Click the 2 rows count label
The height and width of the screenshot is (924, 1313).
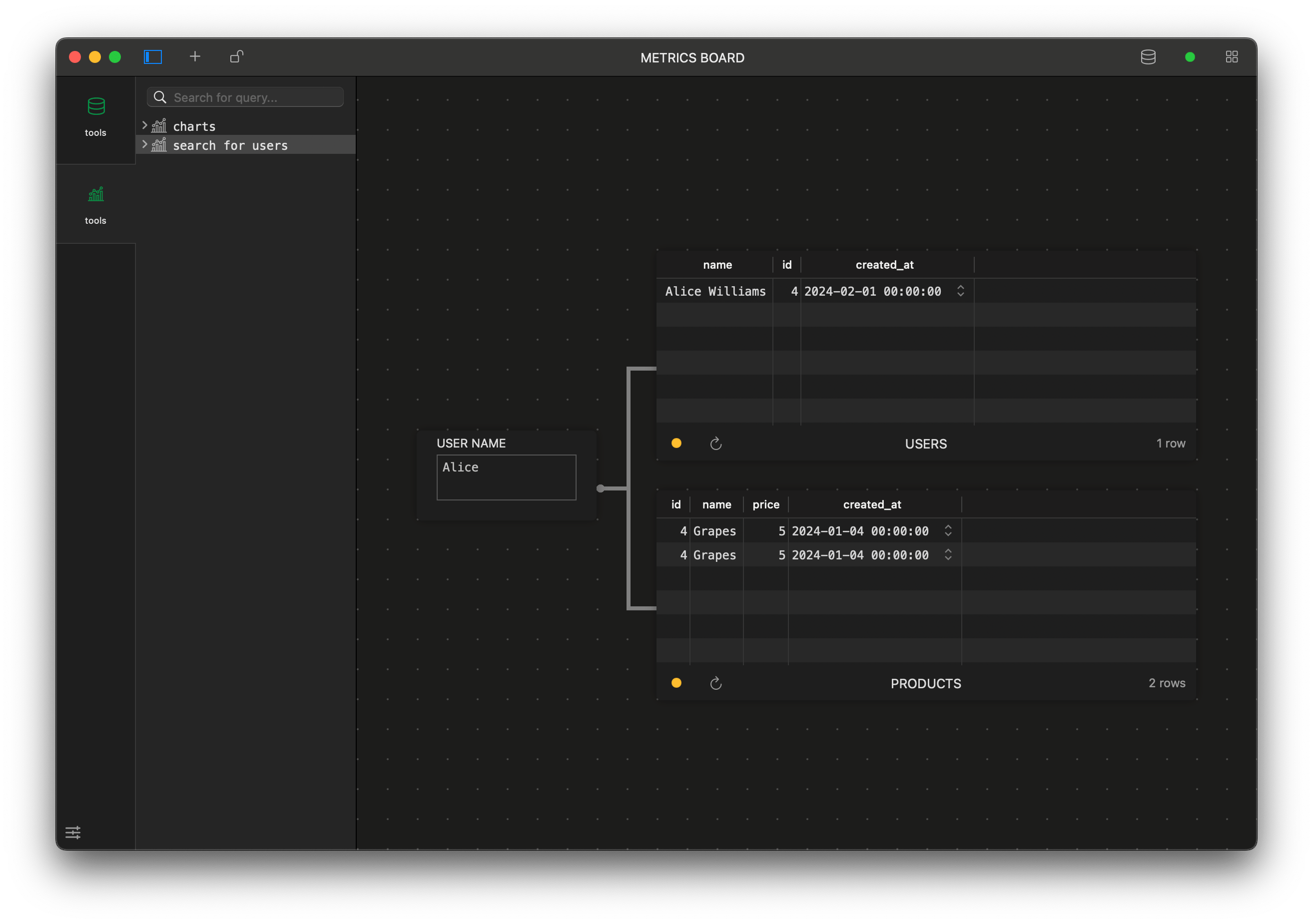click(1167, 683)
